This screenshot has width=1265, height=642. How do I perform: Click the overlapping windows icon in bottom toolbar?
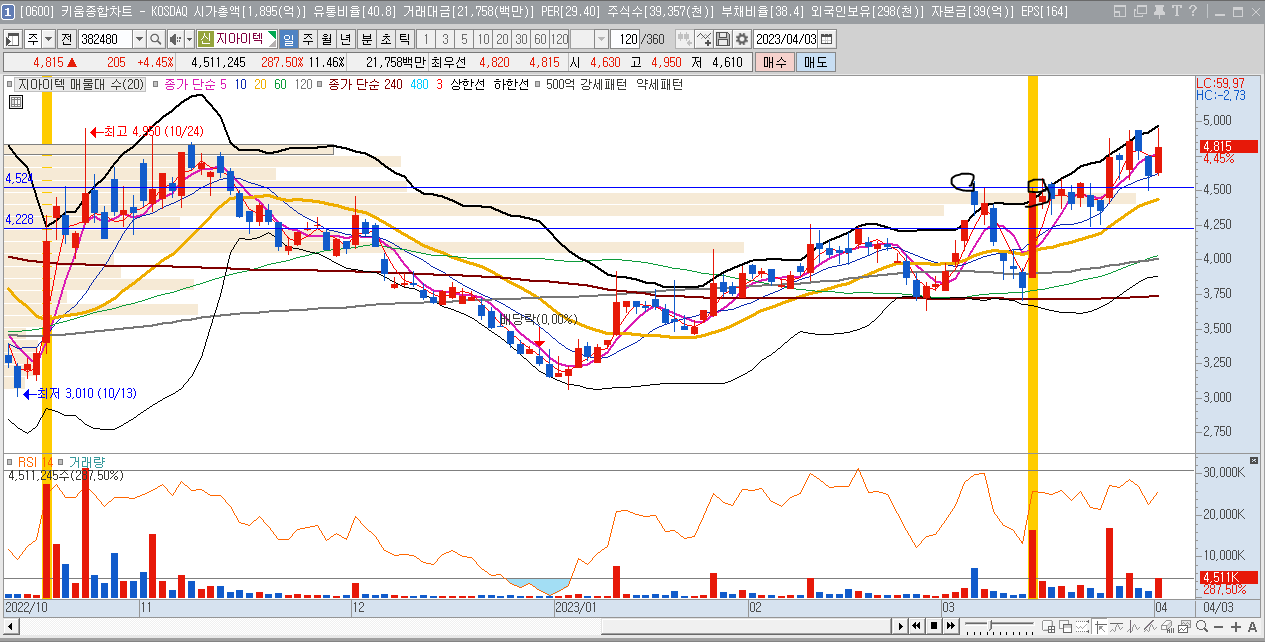click(x=1066, y=627)
